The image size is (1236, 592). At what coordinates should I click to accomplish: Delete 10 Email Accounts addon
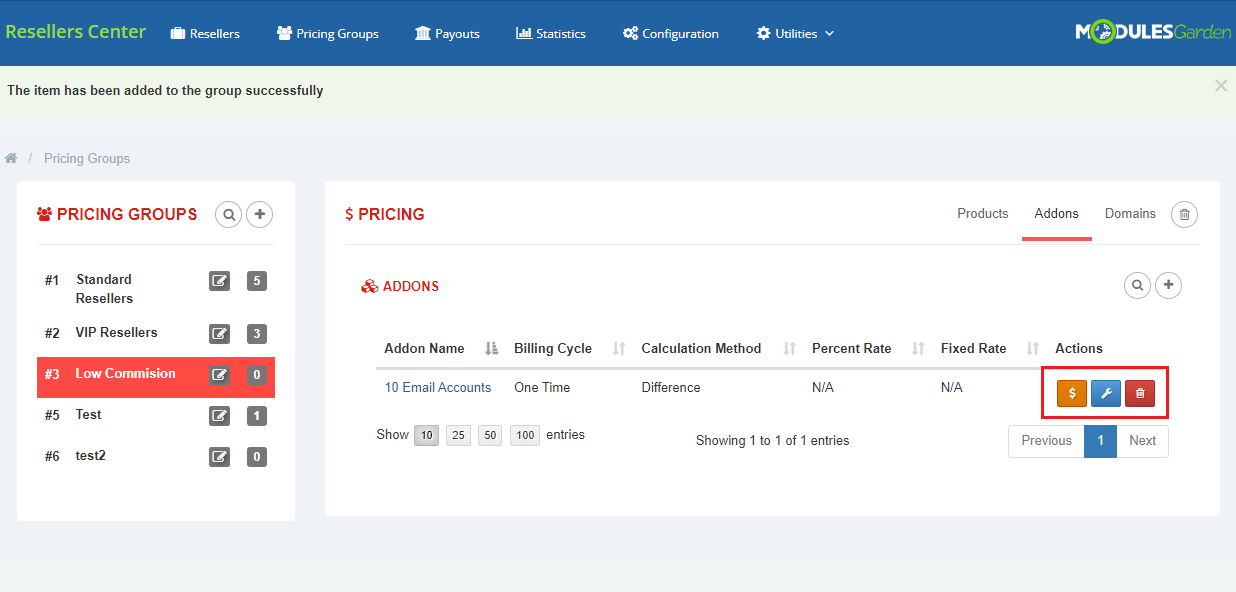pyautogui.click(x=1140, y=394)
